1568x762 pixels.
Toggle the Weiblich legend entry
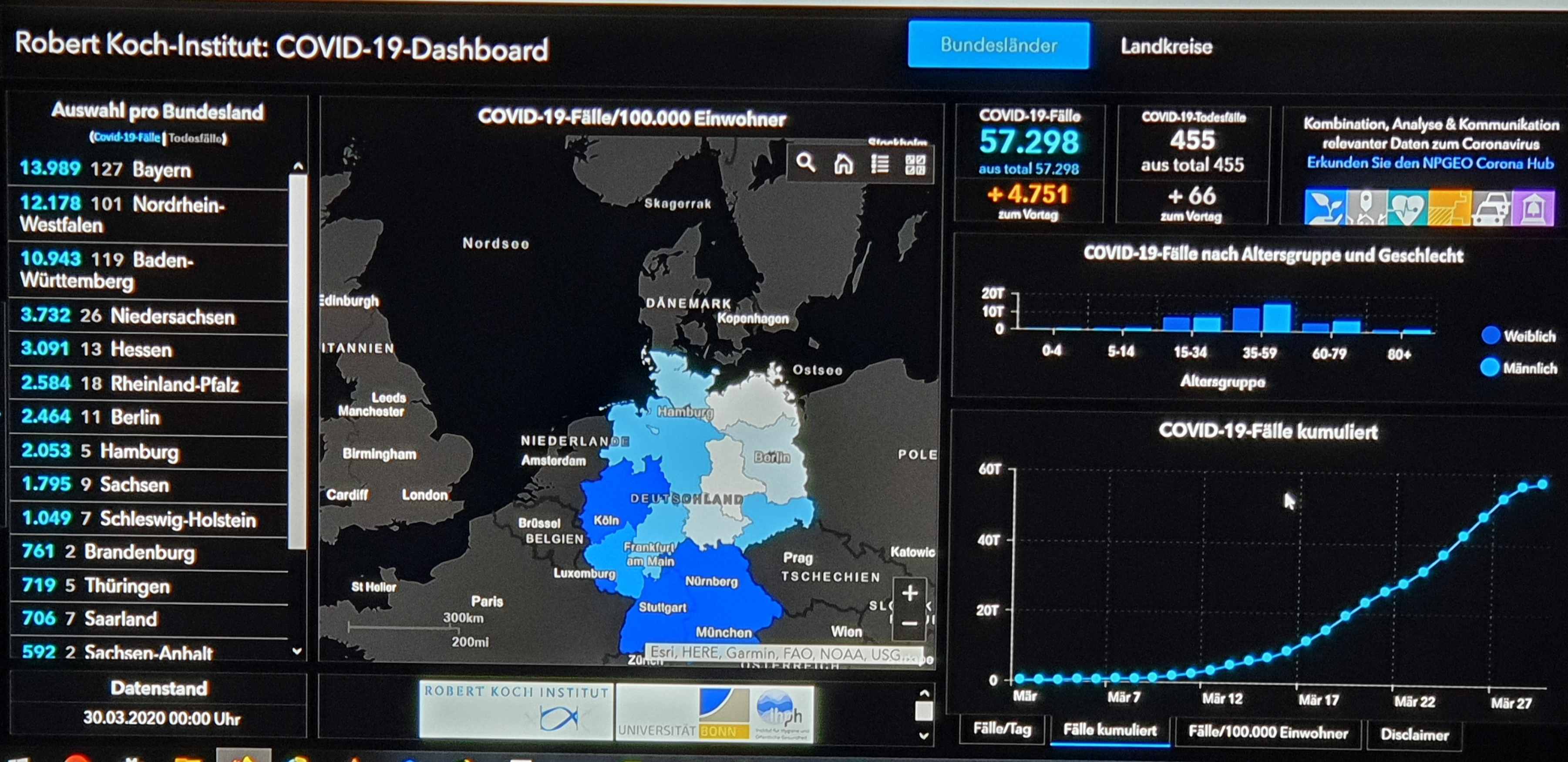click(x=1518, y=335)
